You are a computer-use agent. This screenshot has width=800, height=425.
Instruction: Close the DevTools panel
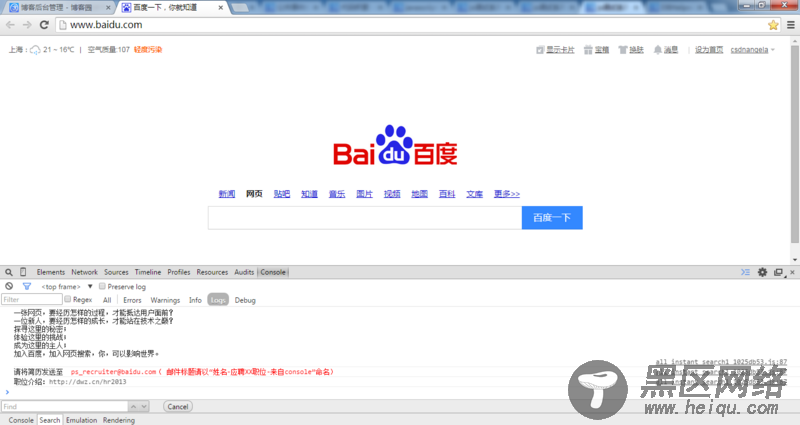coord(792,272)
